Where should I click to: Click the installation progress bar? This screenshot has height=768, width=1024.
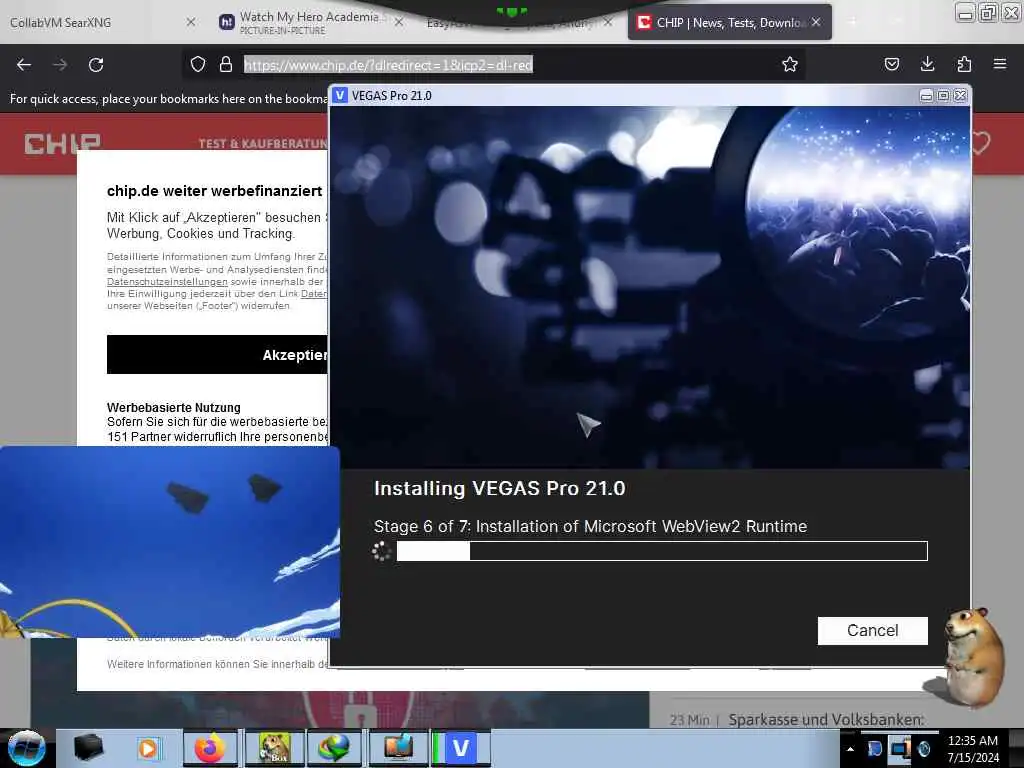(x=662, y=551)
